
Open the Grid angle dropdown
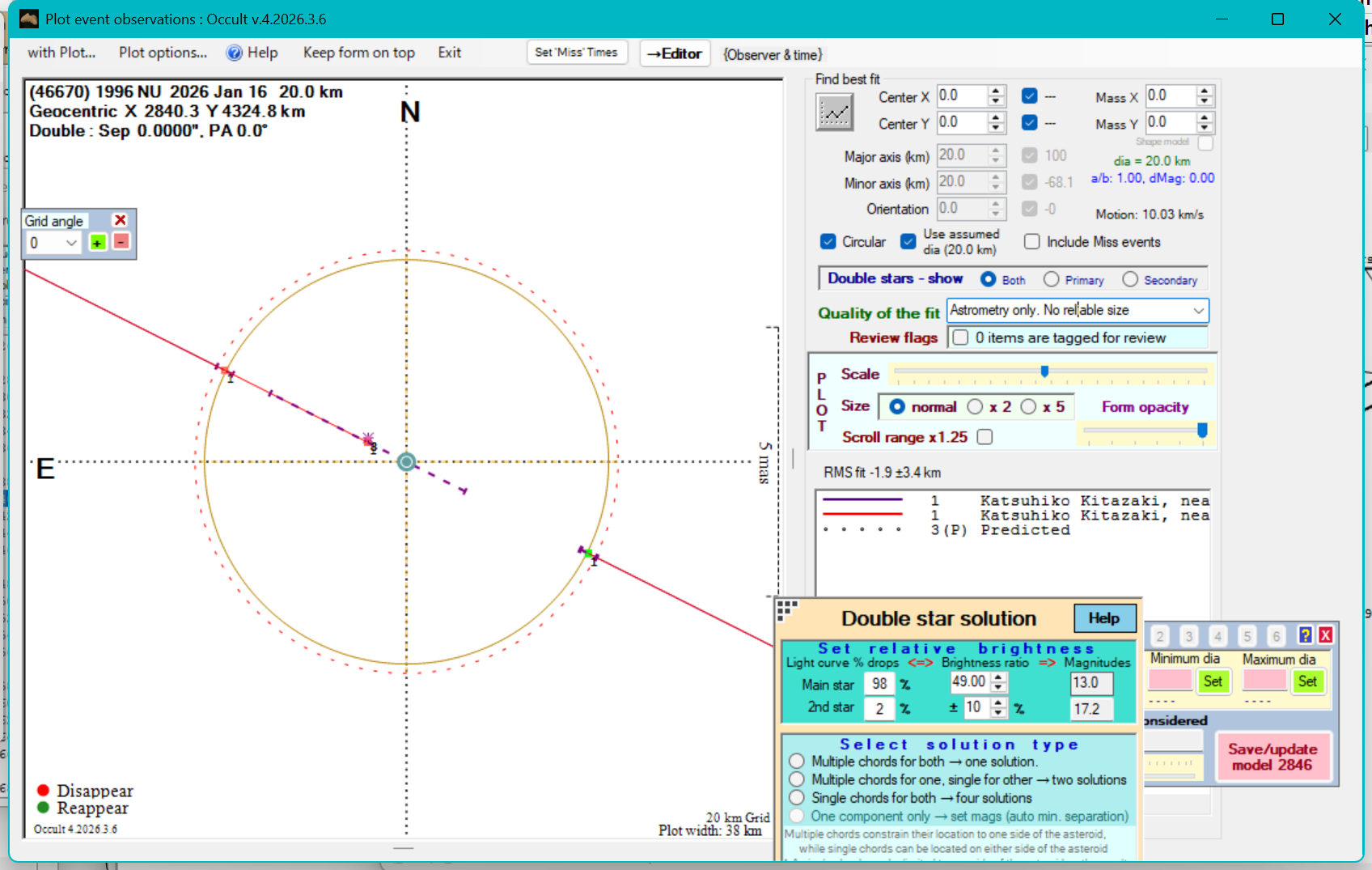71,243
